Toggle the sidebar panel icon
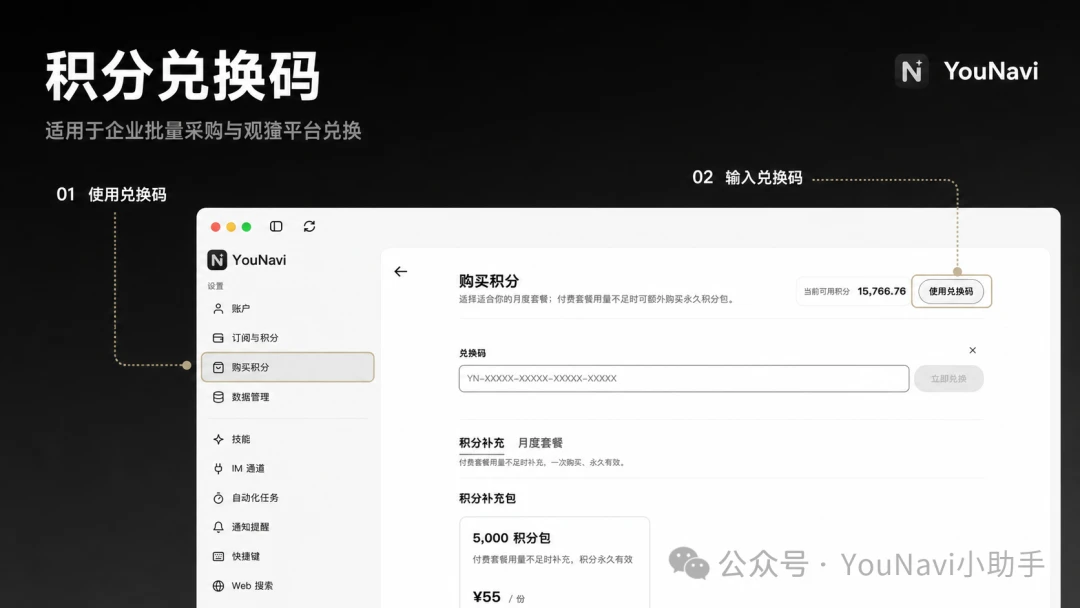The height and width of the screenshot is (608, 1080). coord(276,227)
